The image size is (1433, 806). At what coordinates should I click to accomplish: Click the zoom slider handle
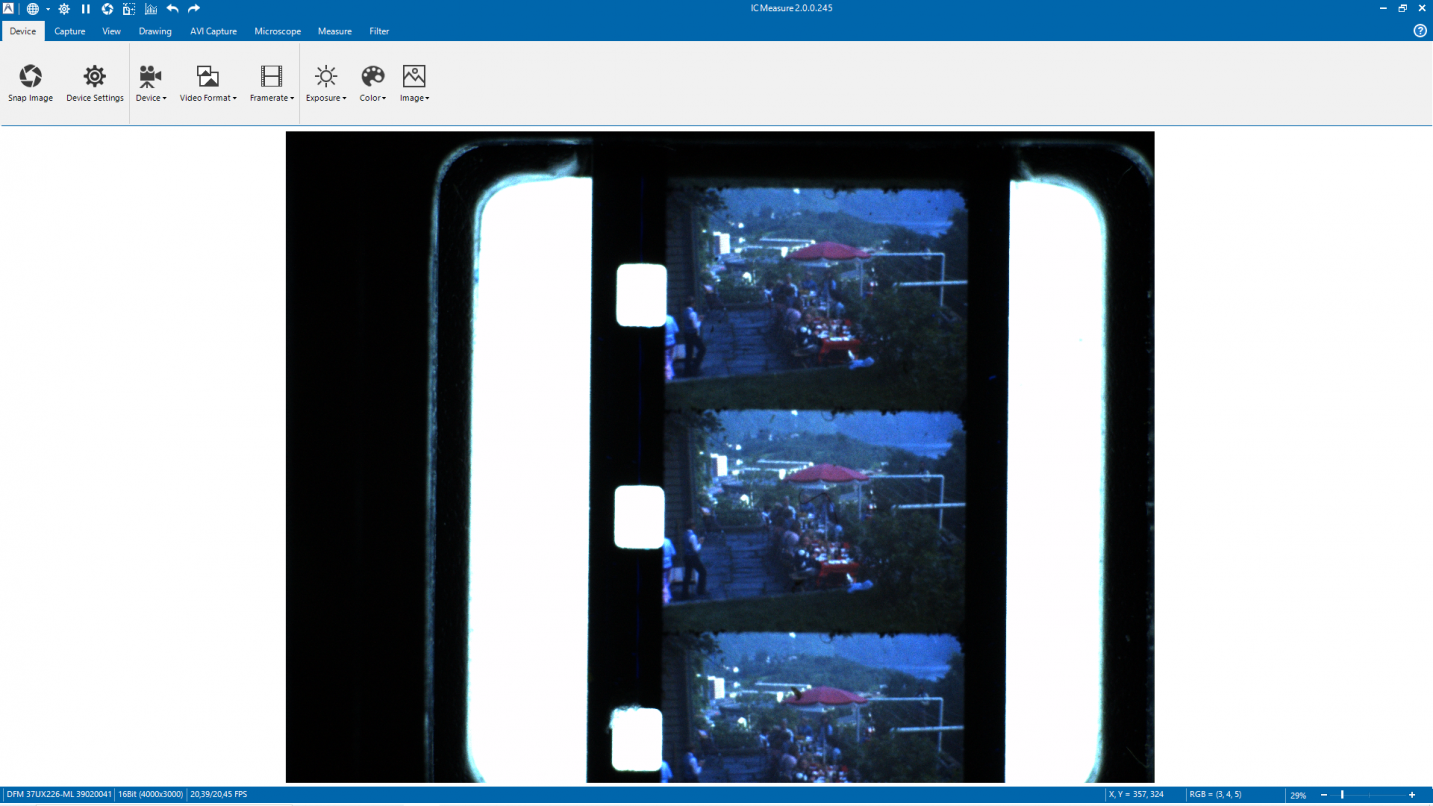click(x=1342, y=795)
